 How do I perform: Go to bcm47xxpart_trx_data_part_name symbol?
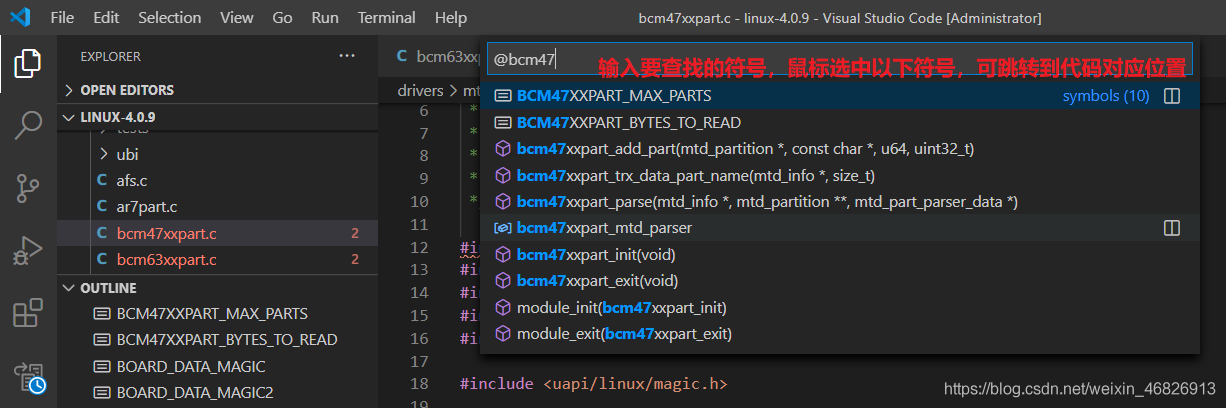(x=840, y=175)
